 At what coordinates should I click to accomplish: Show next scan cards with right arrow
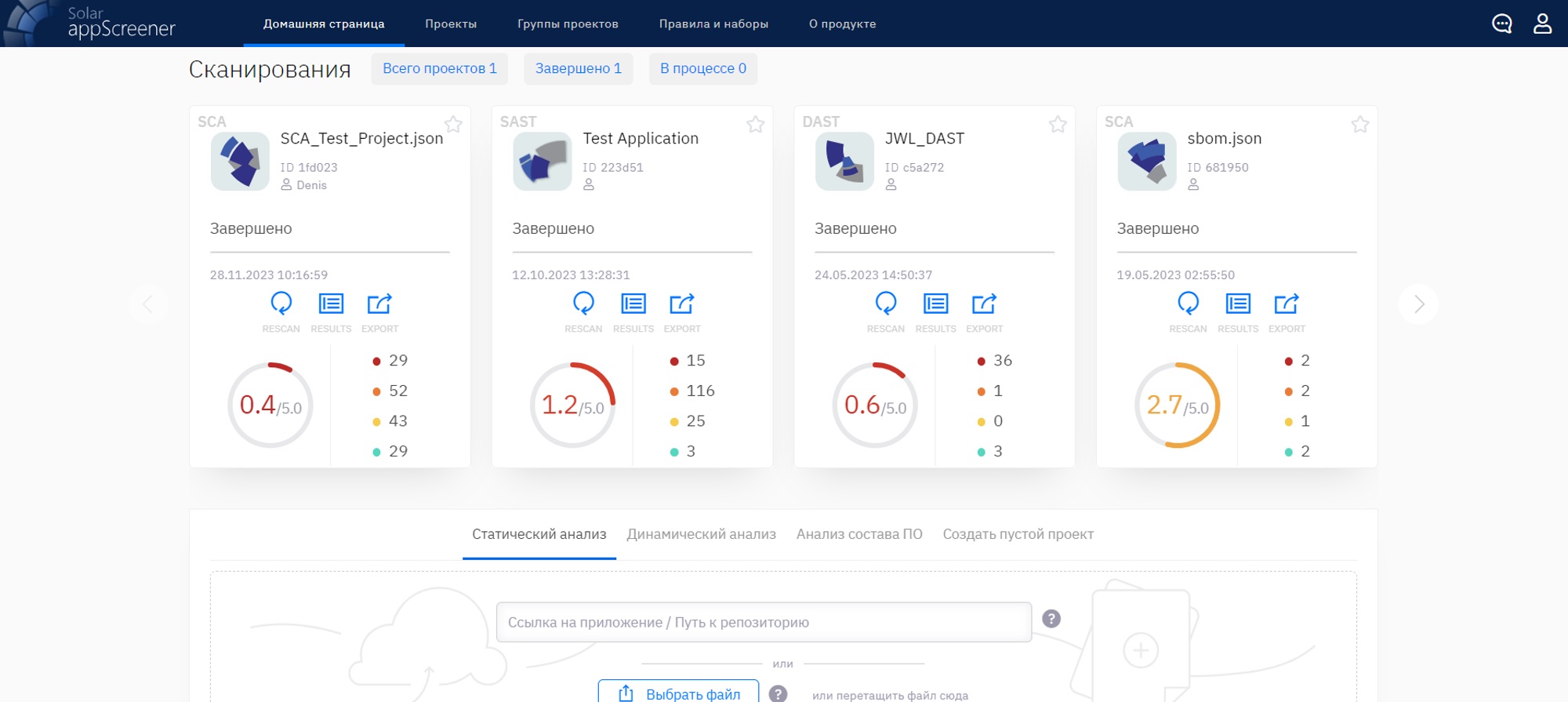[1418, 304]
